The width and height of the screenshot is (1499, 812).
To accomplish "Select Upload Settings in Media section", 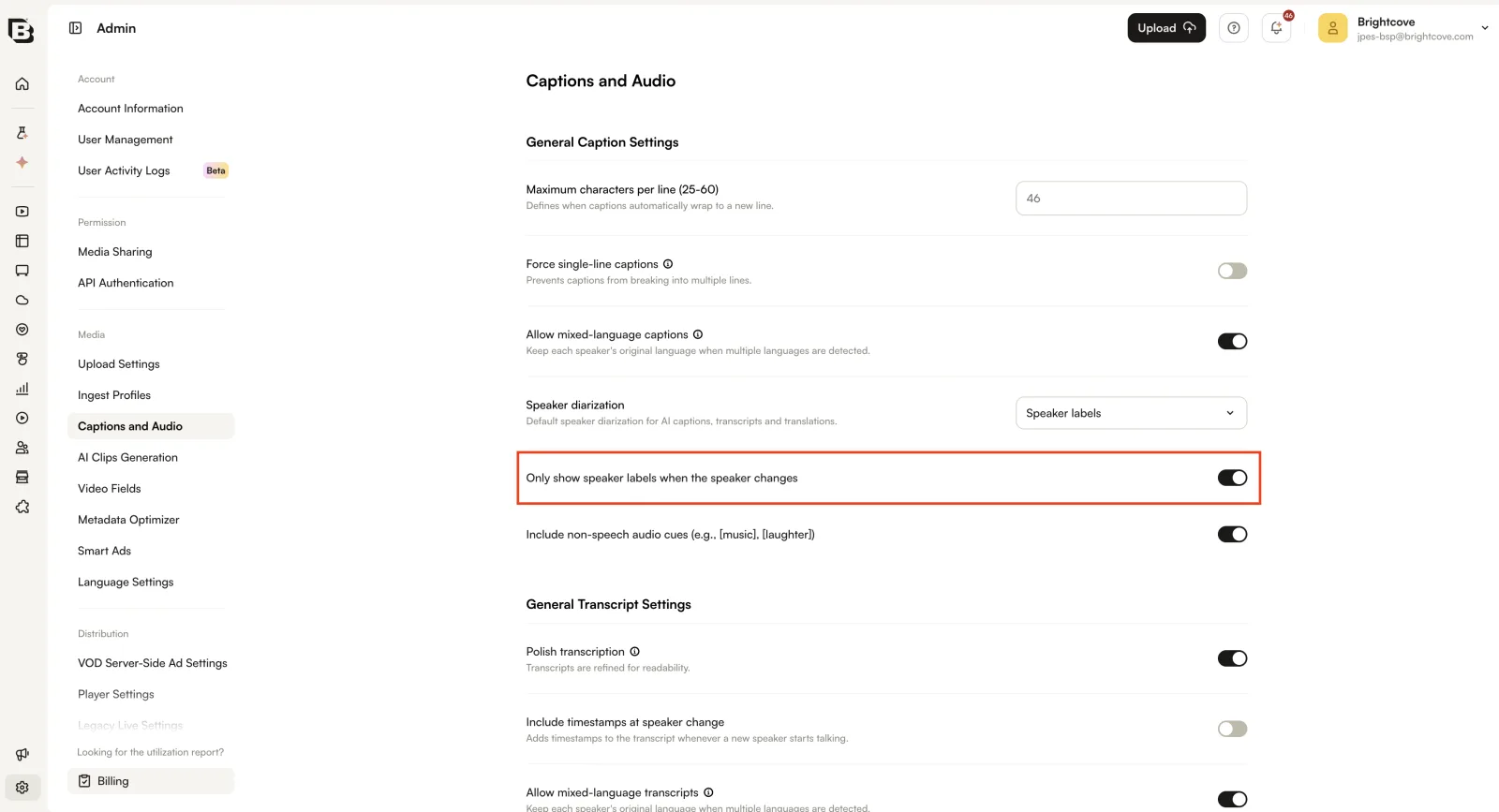I will pos(119,364).
